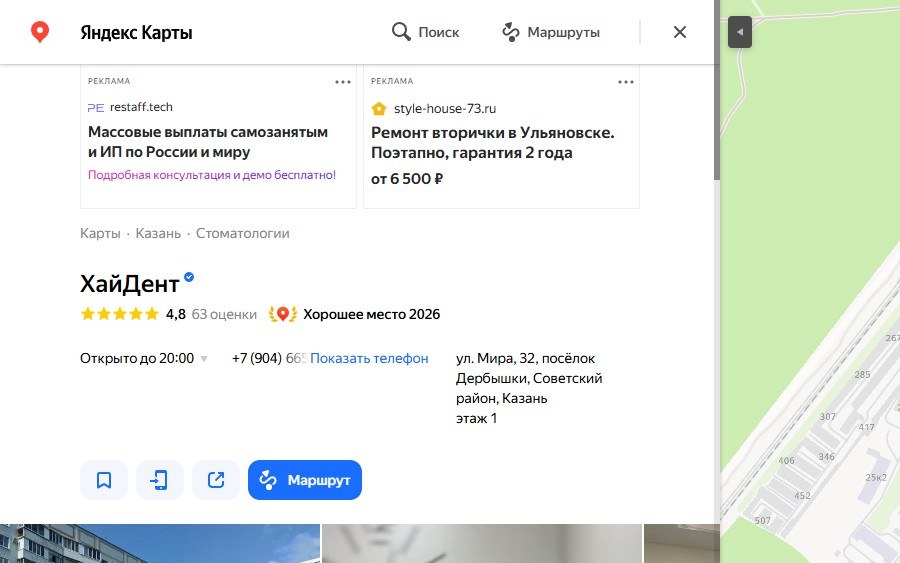This screenshot has height=563, width=900.
Task: Save ХайДент with the bookmark icon
Action: [x=104, y=480]
